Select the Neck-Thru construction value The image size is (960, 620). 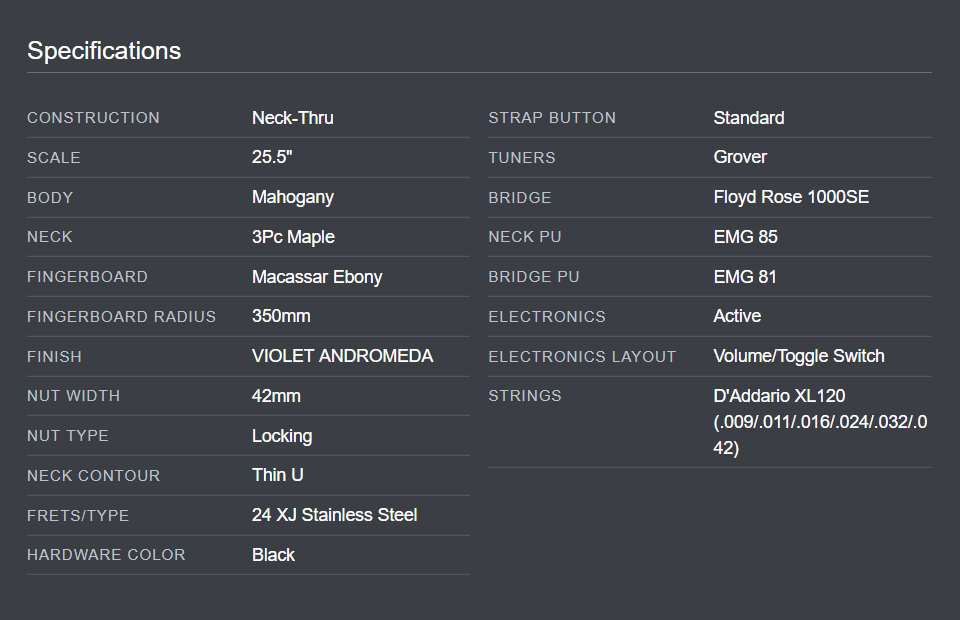293,118
